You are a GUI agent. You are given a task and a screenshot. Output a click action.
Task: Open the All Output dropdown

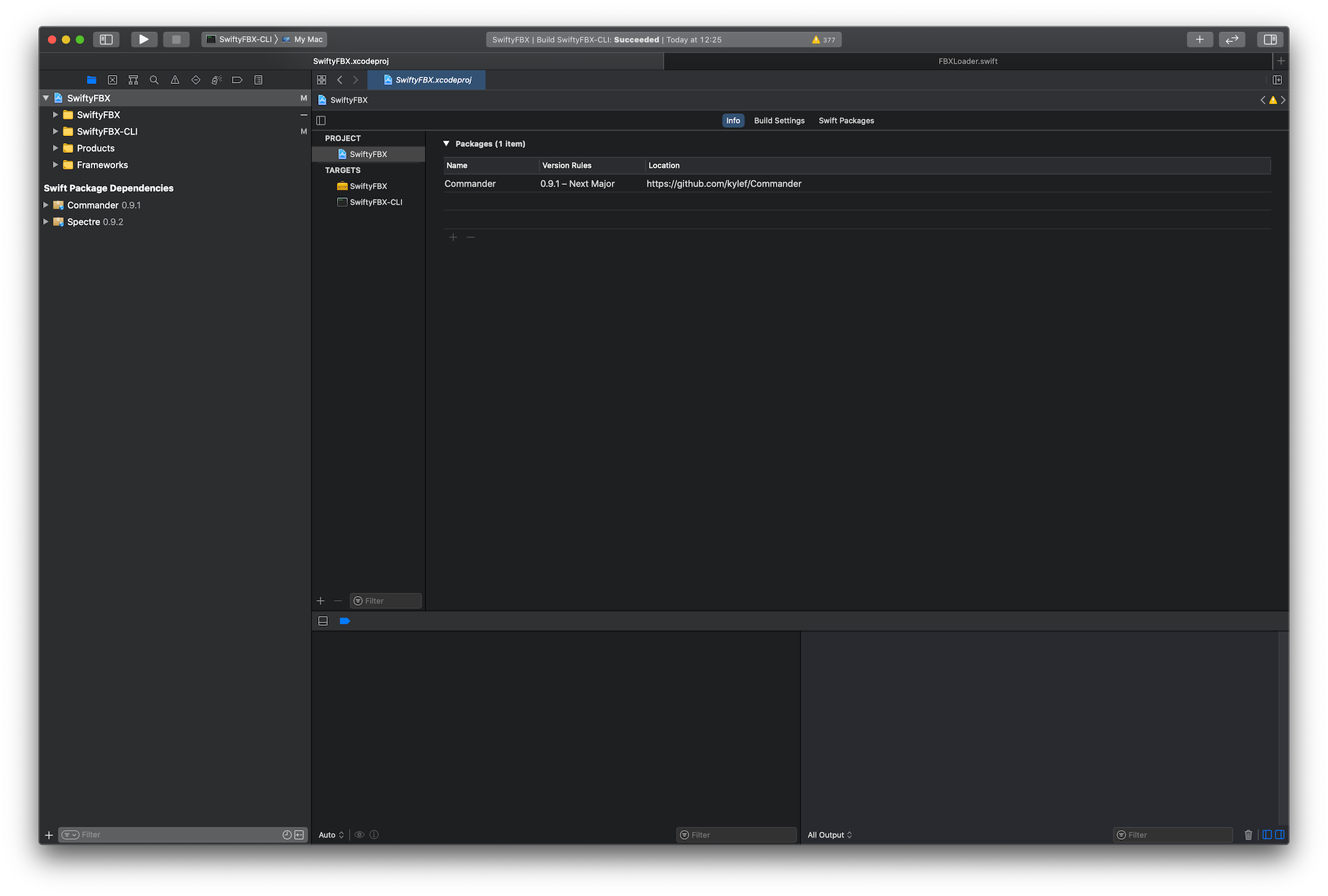(x=829, y=835)
